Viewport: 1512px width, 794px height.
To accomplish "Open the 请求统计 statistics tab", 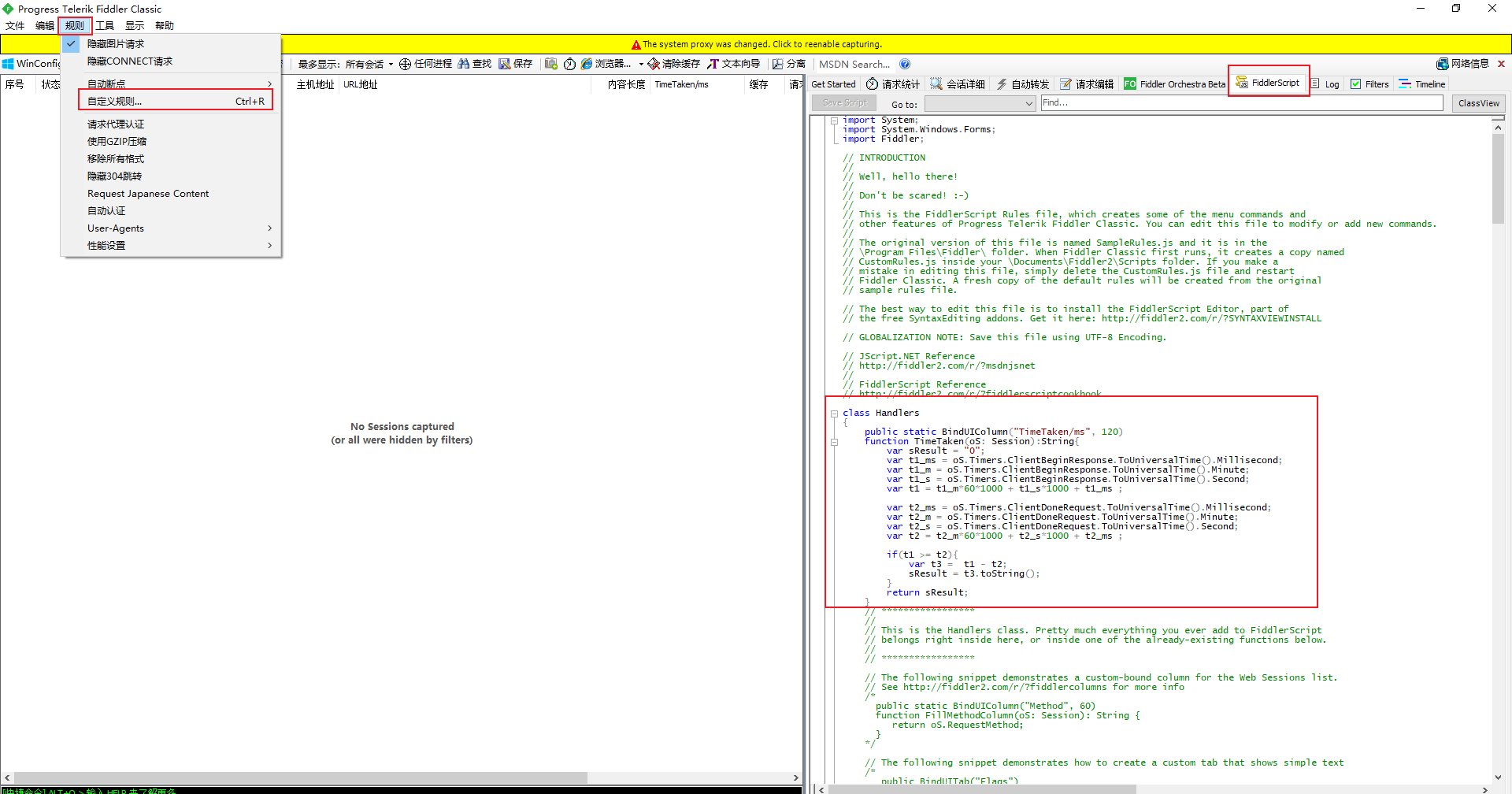I will (893, 84).
